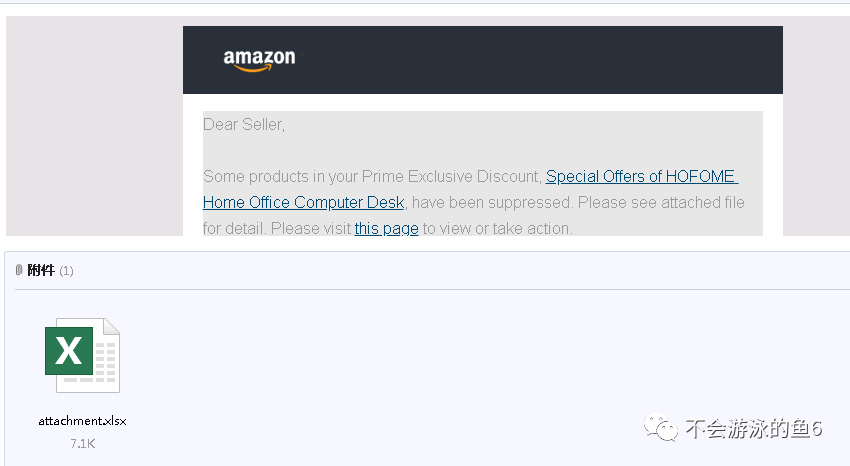Image resolution: width=850 pixels, height=466 pixels.
Task: Click the WeChat logo watermark icon
Action: tap(661, 429)
